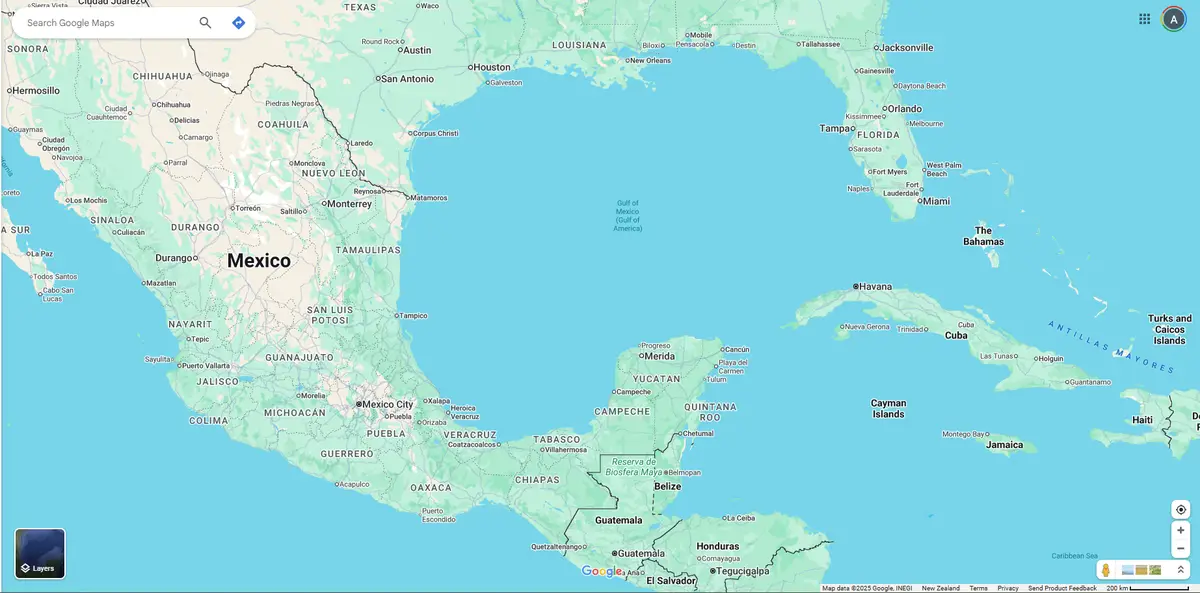This screenshot has height=593, width=1200.
Task: Click The Bahamas label
Action: 983,236
